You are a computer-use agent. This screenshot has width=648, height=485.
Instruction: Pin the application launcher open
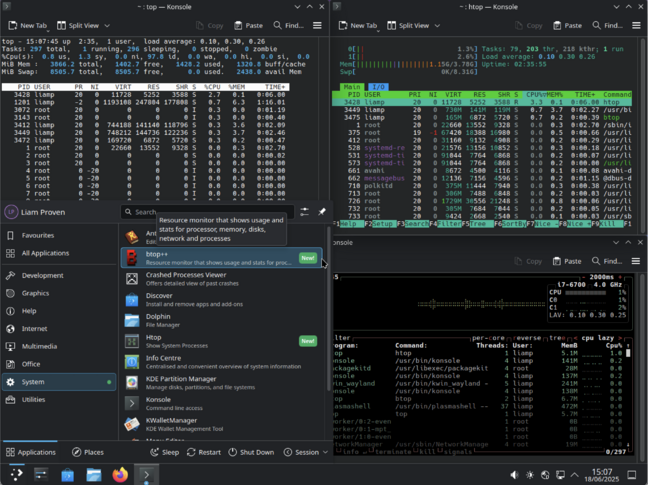tap(322, 212)
